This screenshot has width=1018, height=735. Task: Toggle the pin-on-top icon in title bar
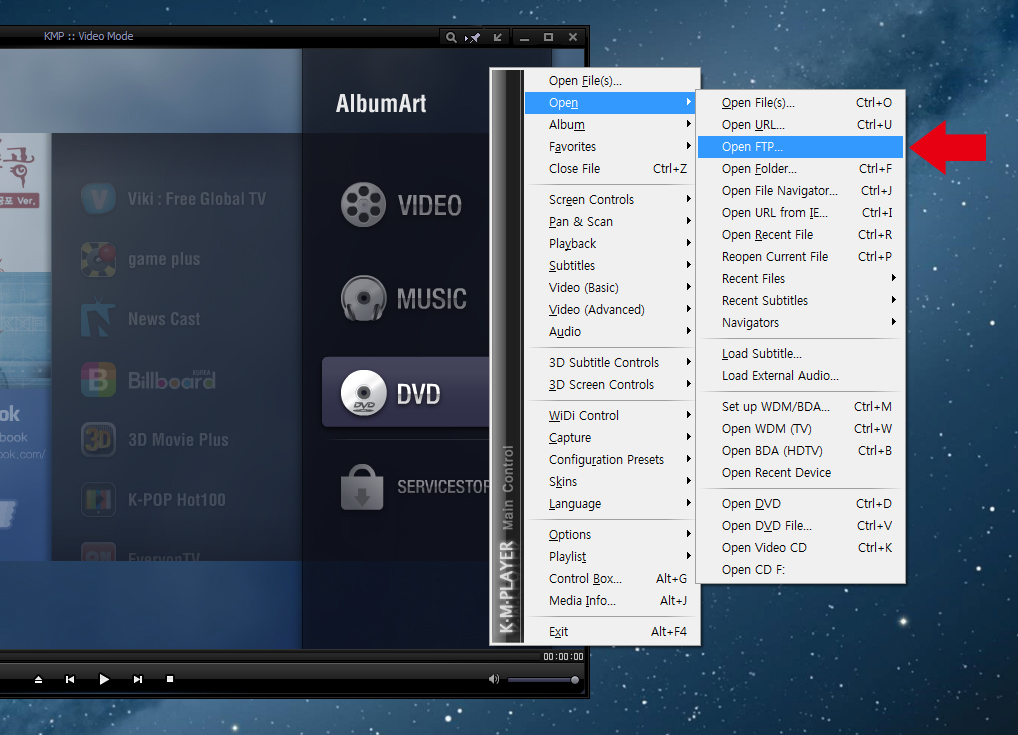473,38
